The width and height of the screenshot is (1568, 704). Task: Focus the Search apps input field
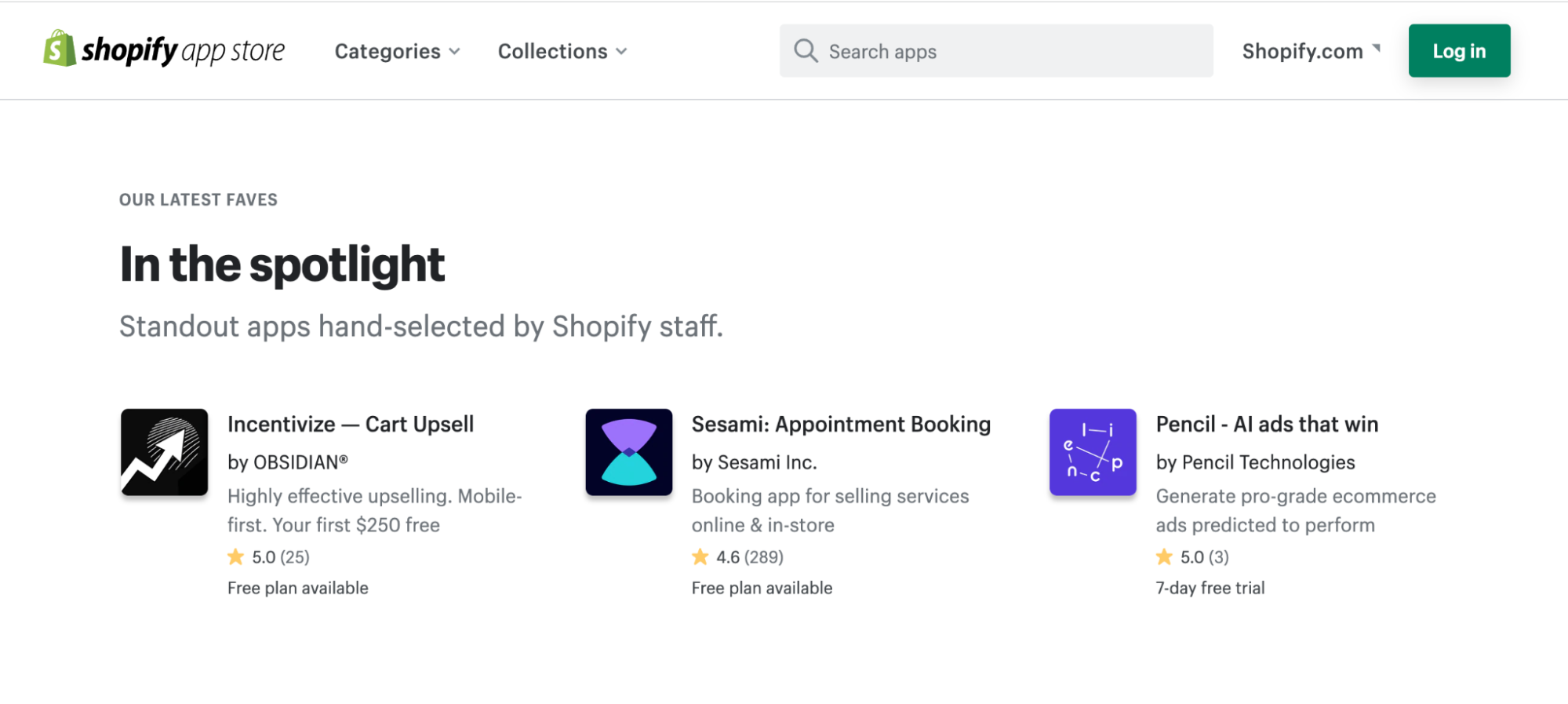996,51
